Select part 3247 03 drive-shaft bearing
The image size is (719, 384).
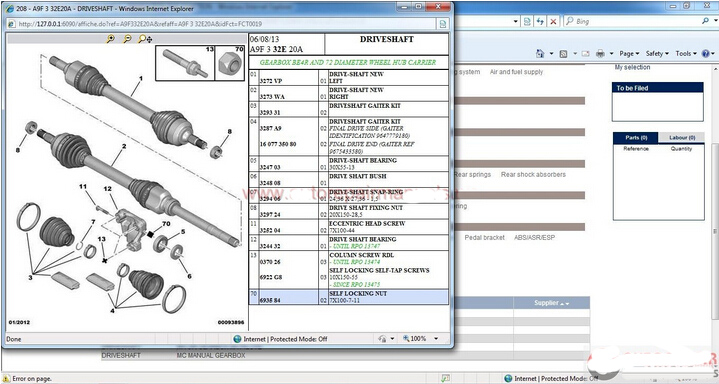(348, 164)
